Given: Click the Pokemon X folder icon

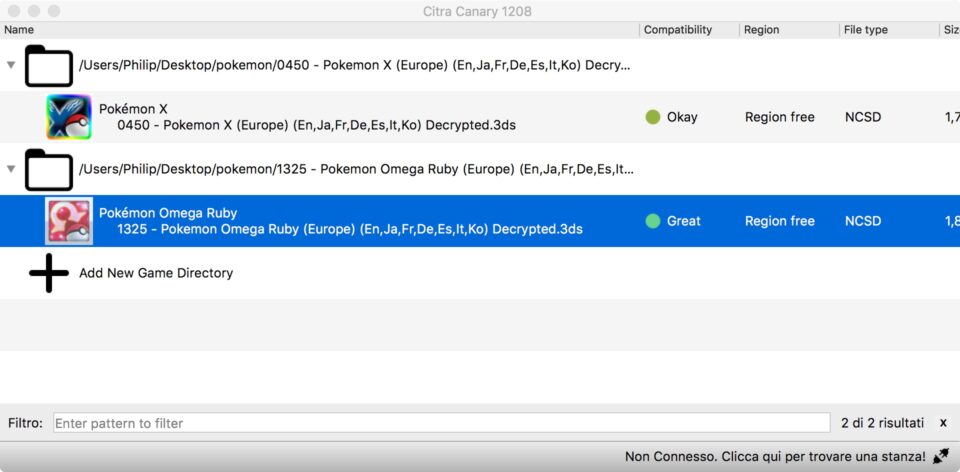Looking at the screenshot, I should 49,66.
